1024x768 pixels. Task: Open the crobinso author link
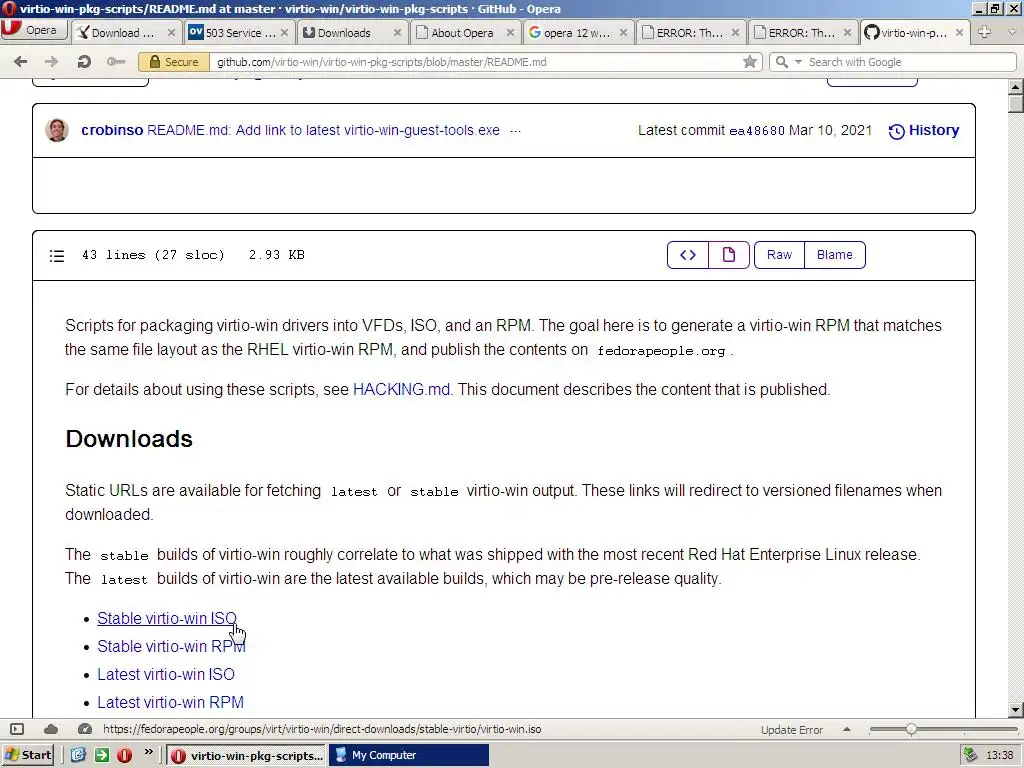112,130
